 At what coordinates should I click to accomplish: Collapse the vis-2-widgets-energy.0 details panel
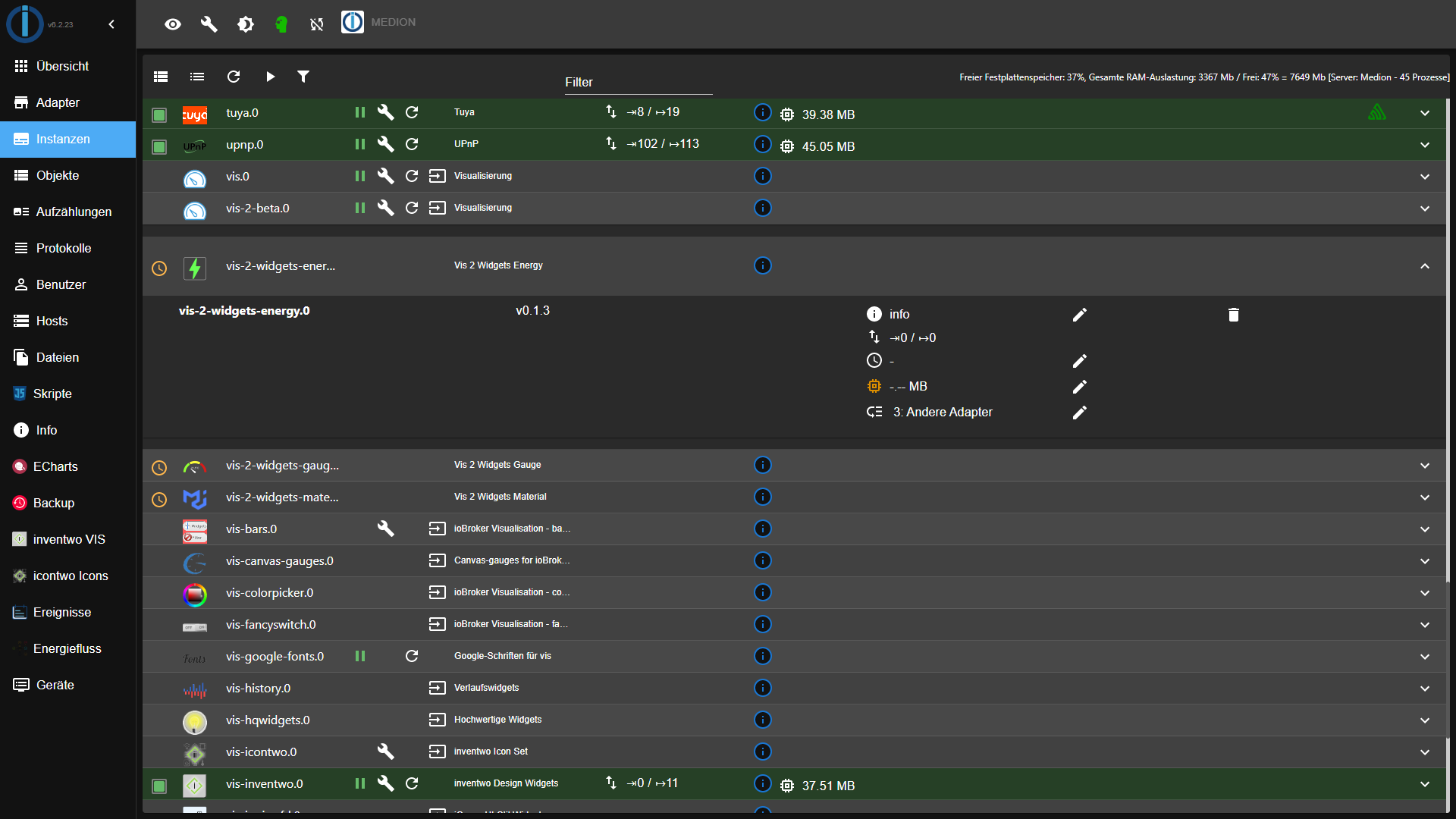[1424, 267]
